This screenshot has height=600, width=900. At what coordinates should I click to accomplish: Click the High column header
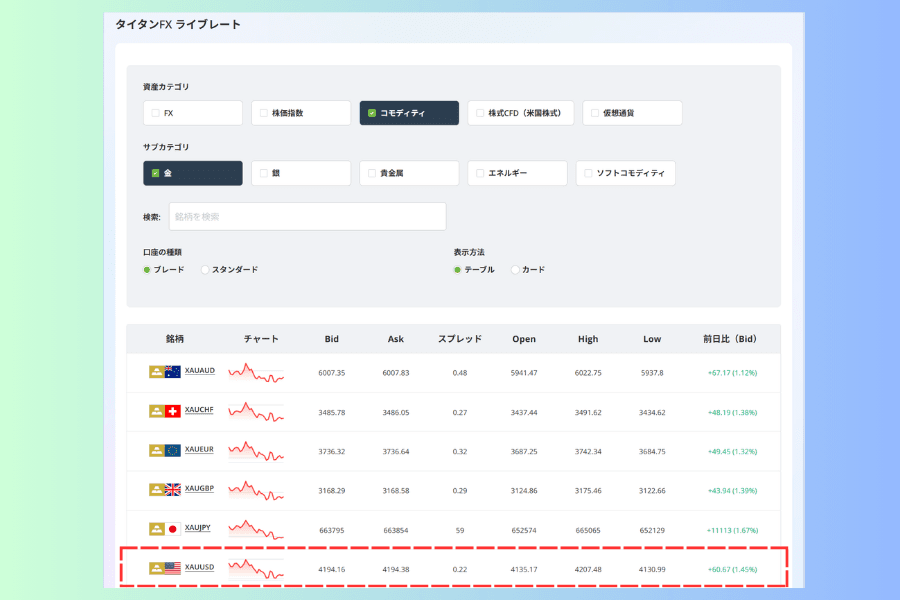point(588,339)
